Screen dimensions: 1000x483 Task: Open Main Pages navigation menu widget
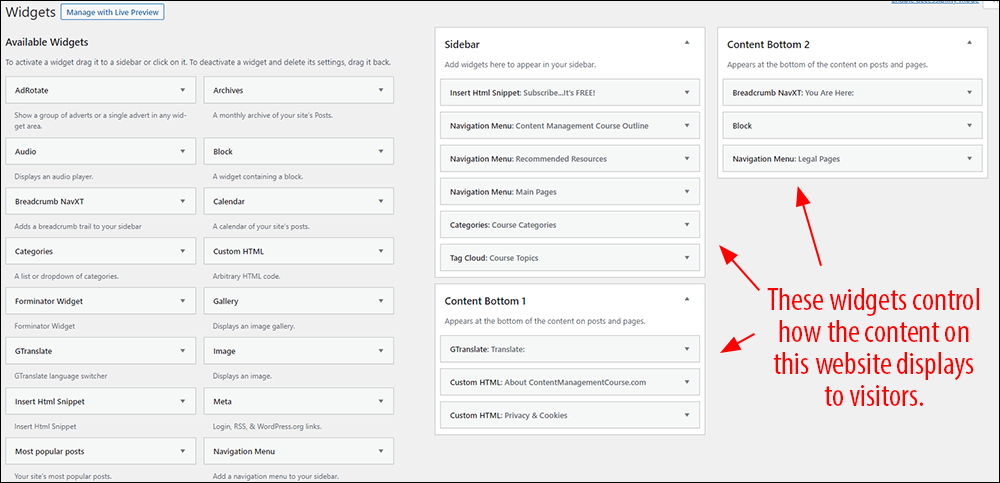pos(570,191)
